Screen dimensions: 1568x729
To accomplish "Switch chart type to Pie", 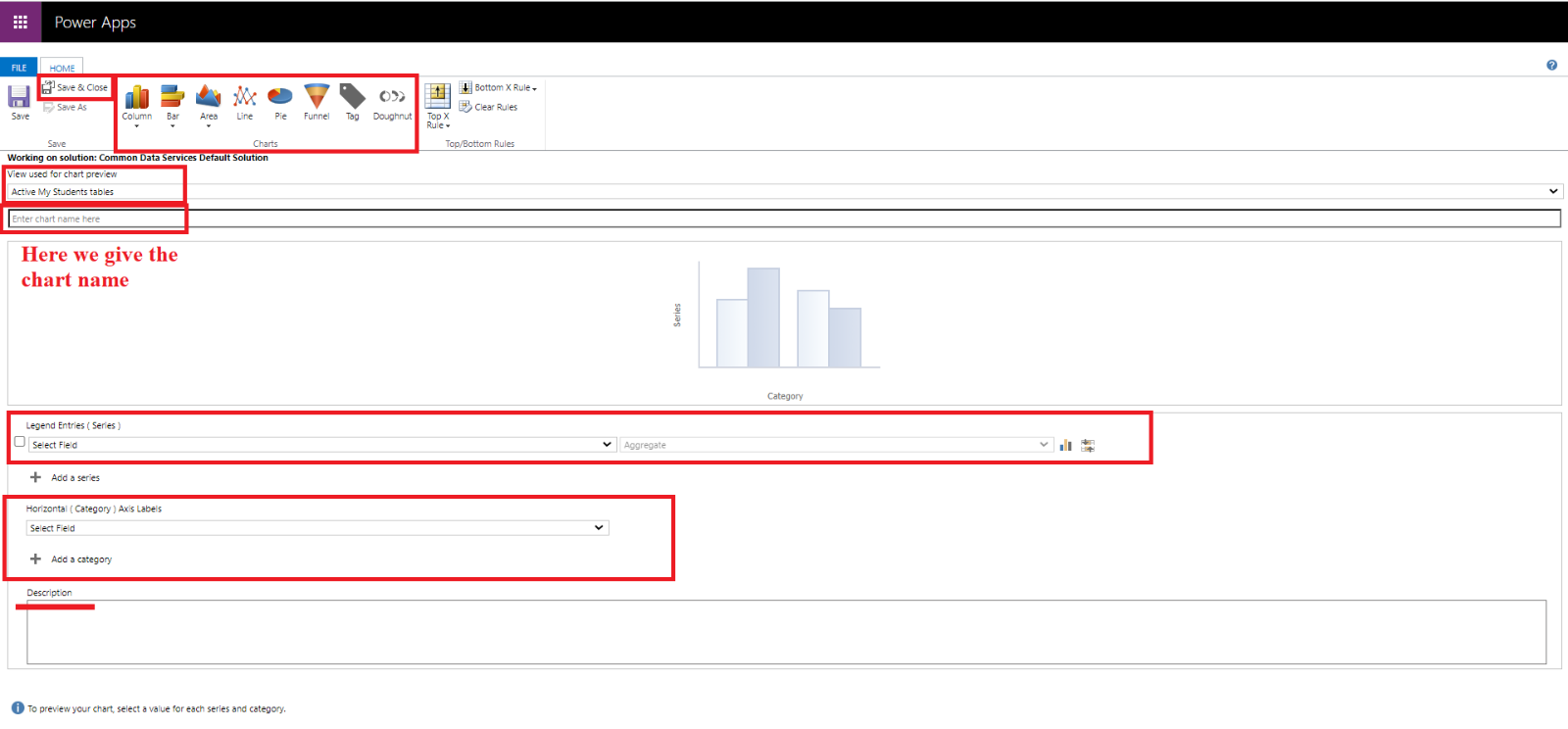I will coord(280,97).
